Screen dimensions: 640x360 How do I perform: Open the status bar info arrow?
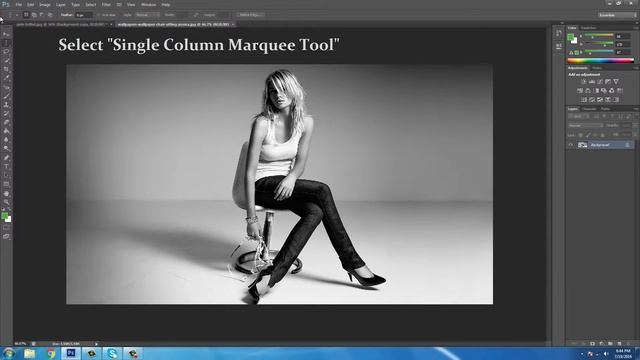[96, 344]
